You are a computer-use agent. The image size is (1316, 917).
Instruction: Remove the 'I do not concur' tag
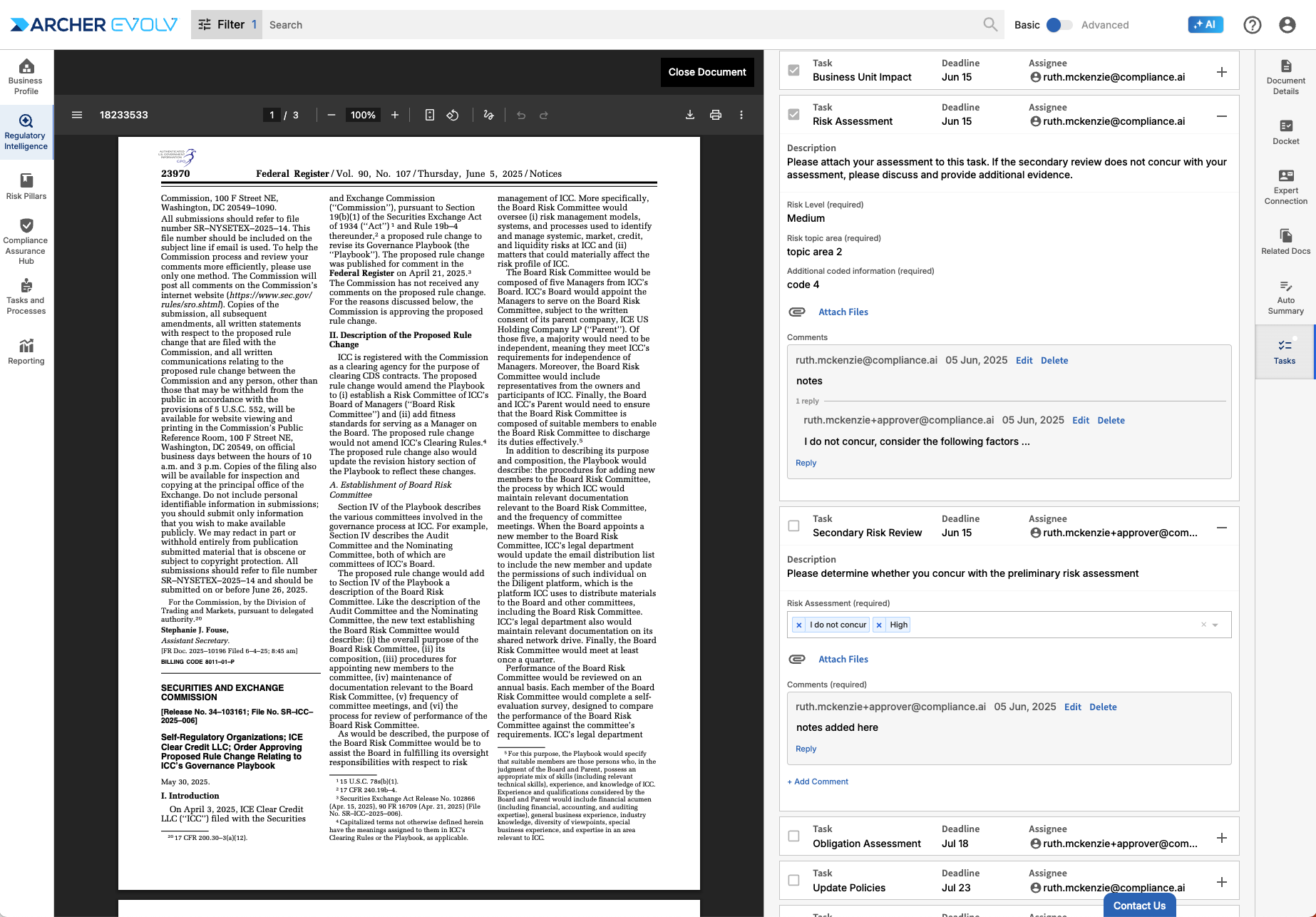tap(799, 625)
